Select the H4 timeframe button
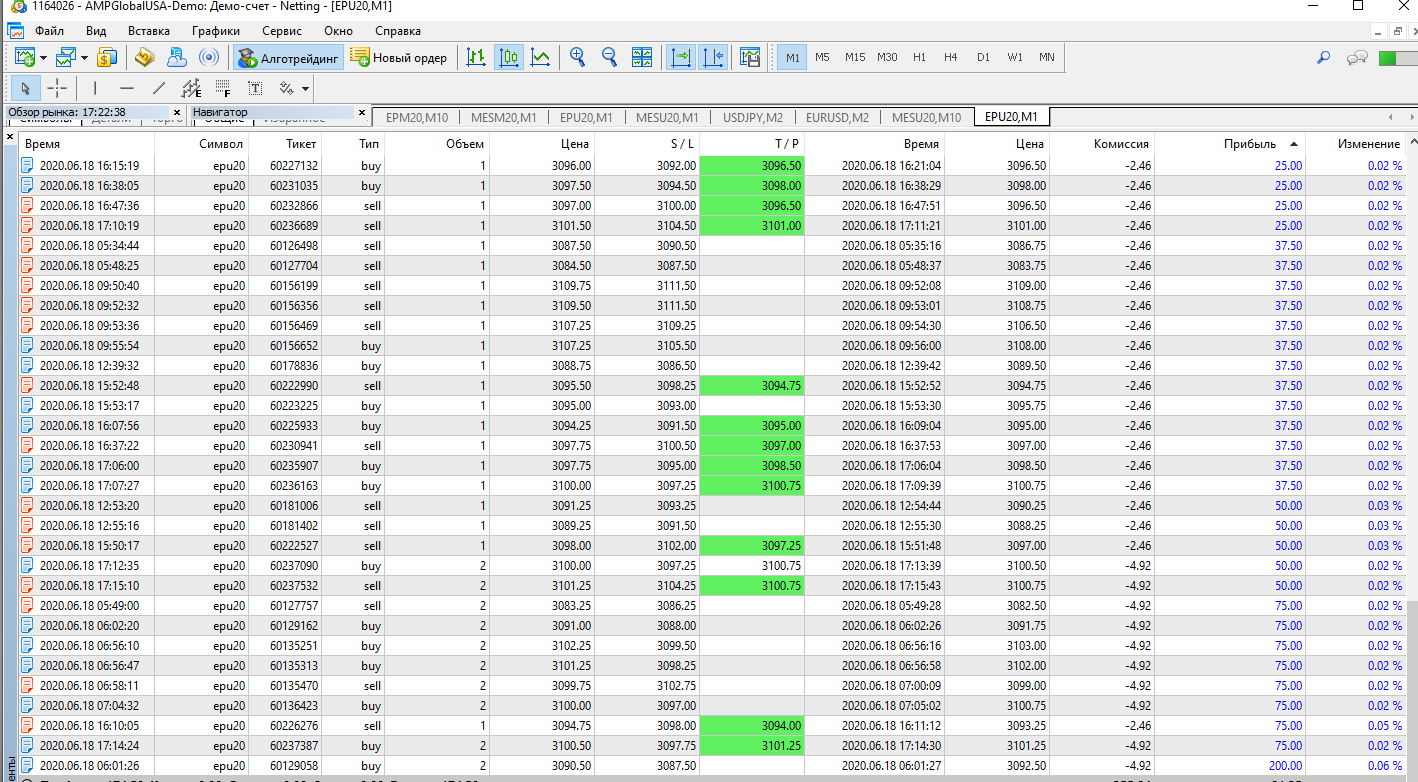 click(950, 58)
